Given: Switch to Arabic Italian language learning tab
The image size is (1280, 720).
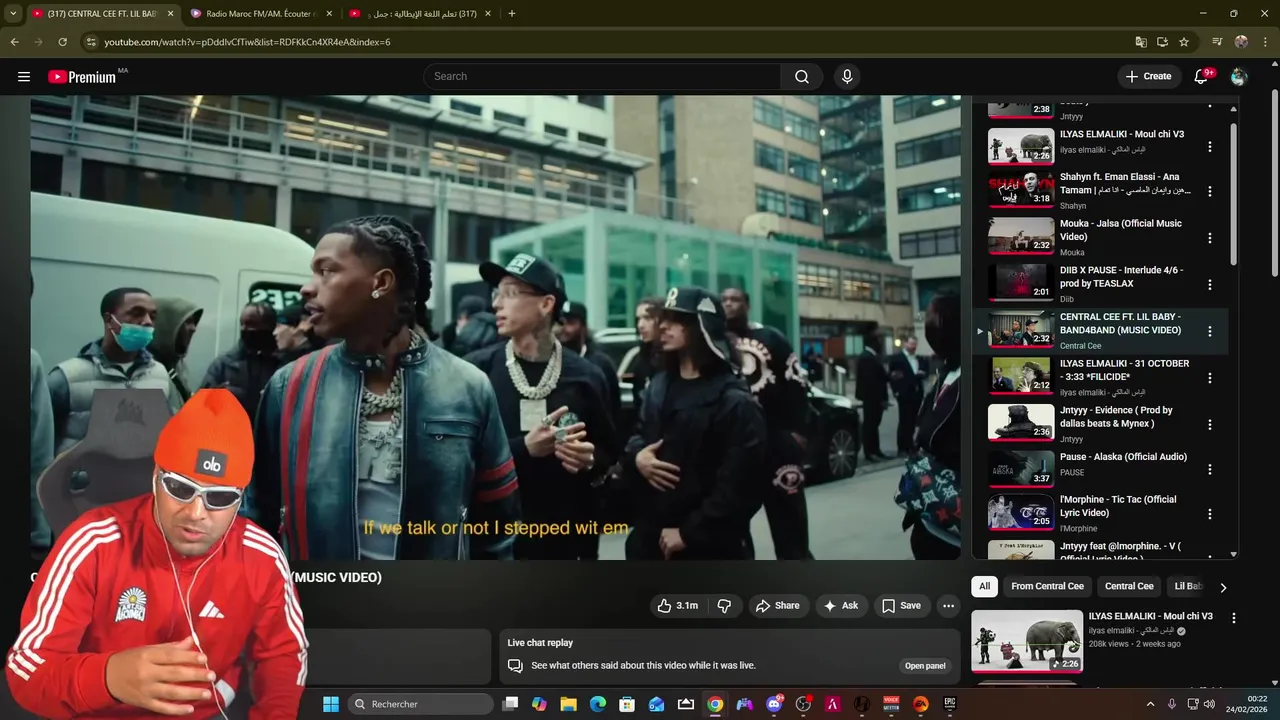Looking at the screenshot, I should click(x=420, y=14).
